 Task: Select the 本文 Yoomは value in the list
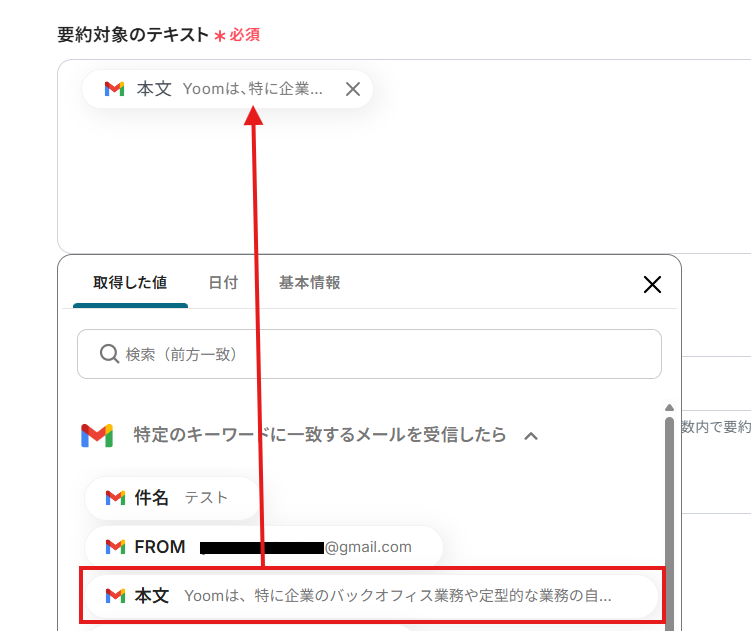pyautogui.click(x=372, y=596)
